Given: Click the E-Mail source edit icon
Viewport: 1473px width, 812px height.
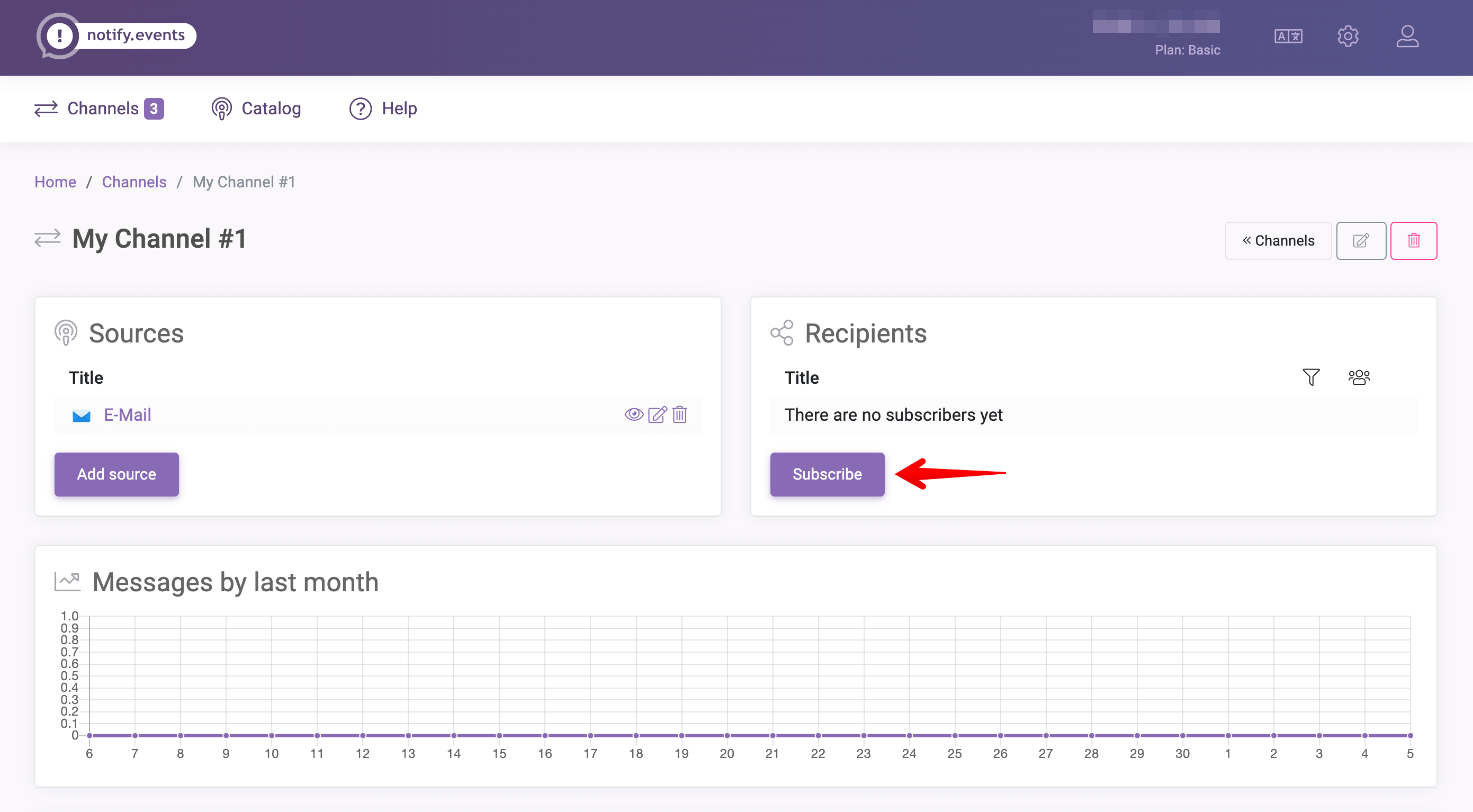Looking at the screenshot, I should (657, 413).
